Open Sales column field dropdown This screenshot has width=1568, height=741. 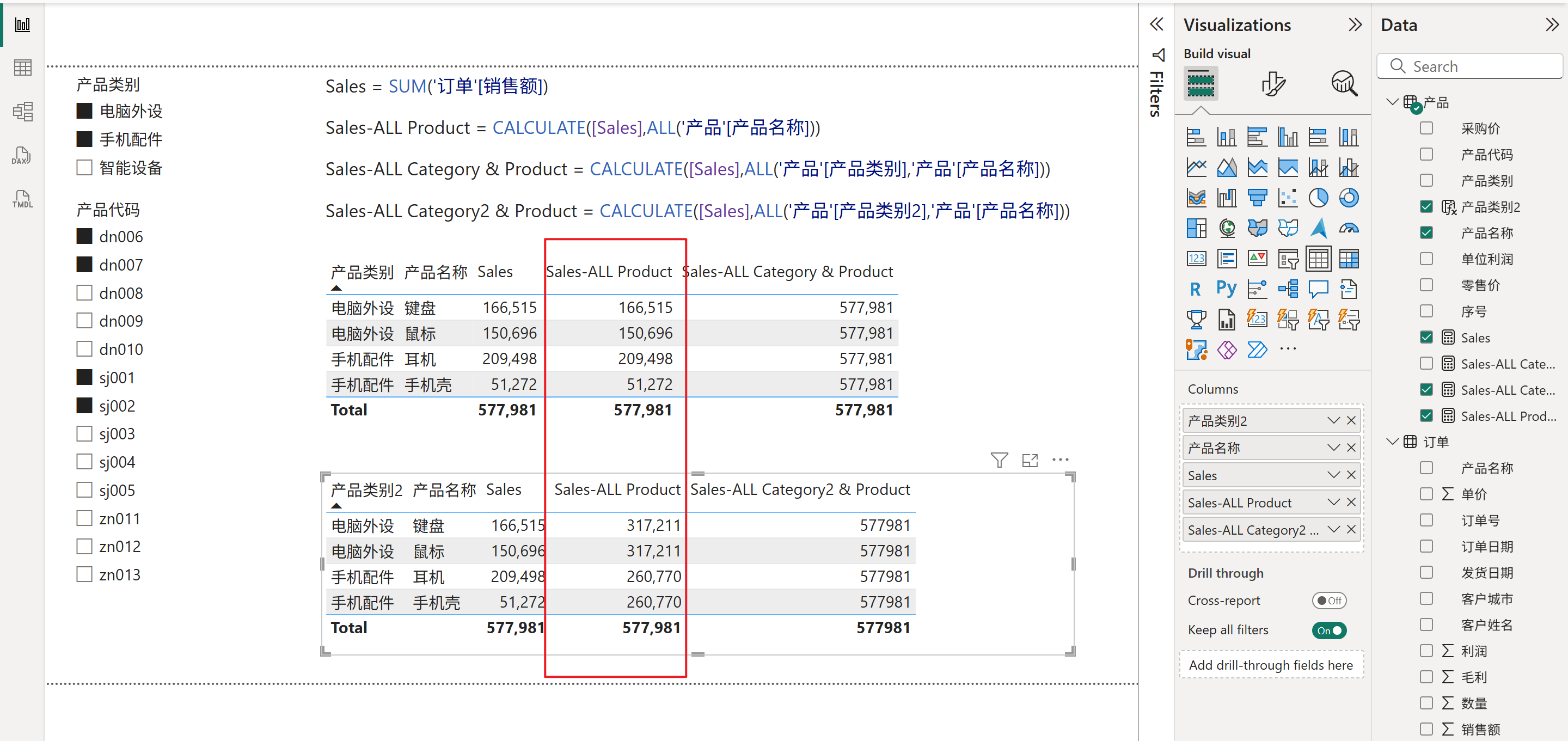pyautogui.click(x=1333, y=475)
